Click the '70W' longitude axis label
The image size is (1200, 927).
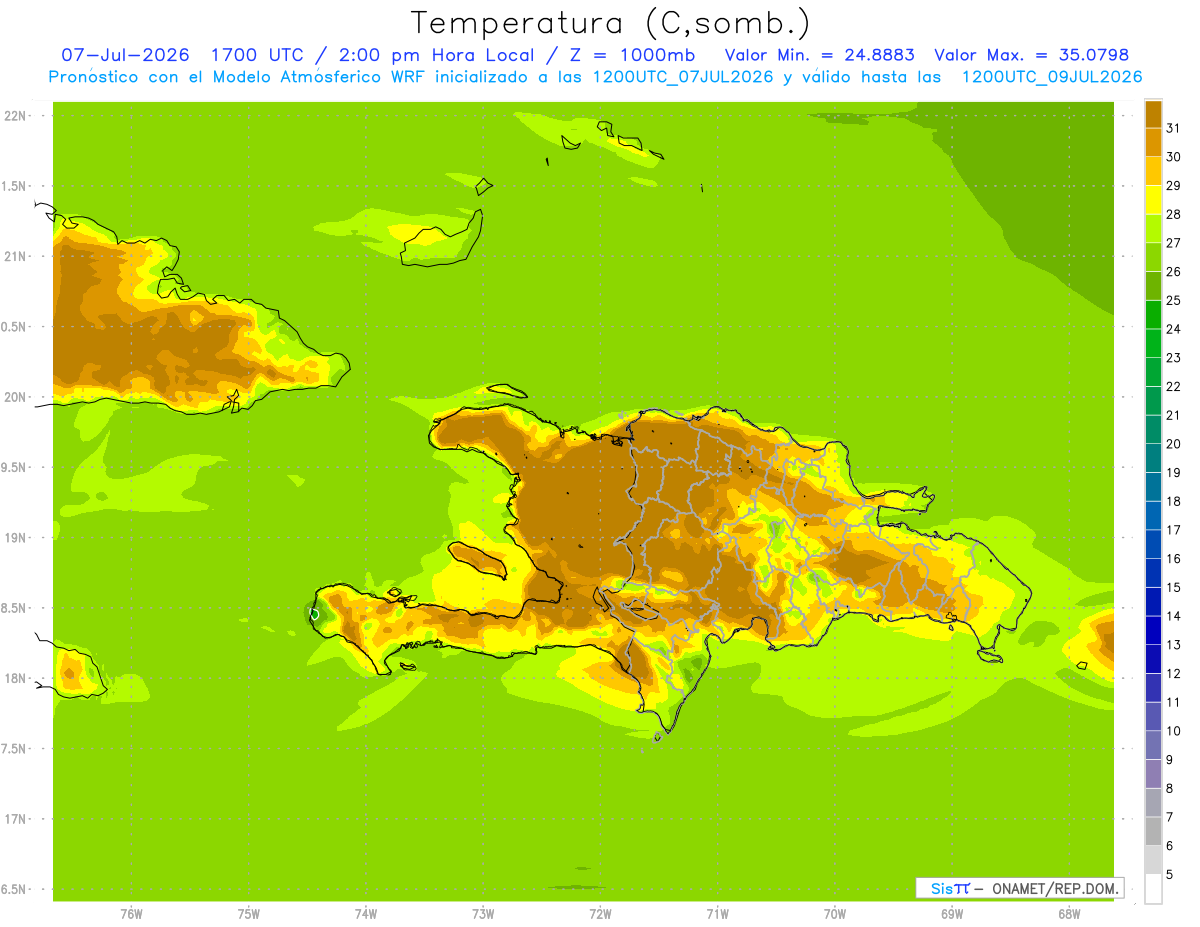834,914
